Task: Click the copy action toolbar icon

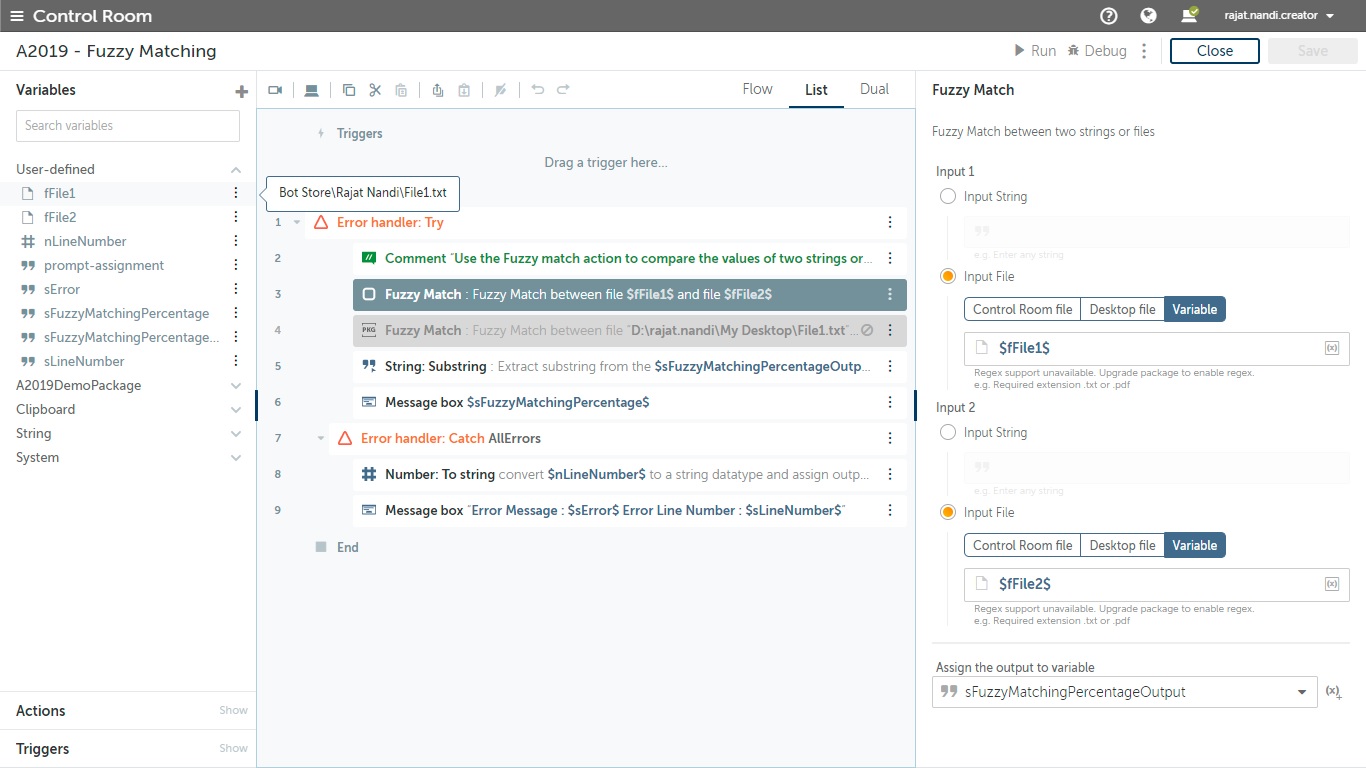Action: click(349, 90)
